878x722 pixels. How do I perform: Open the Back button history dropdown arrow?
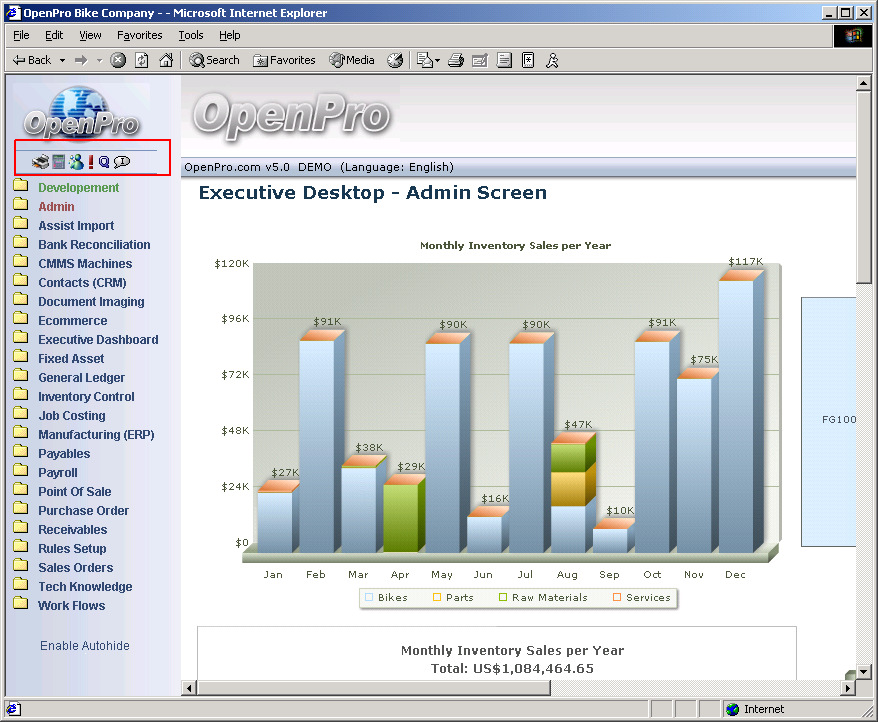(62, 60)
